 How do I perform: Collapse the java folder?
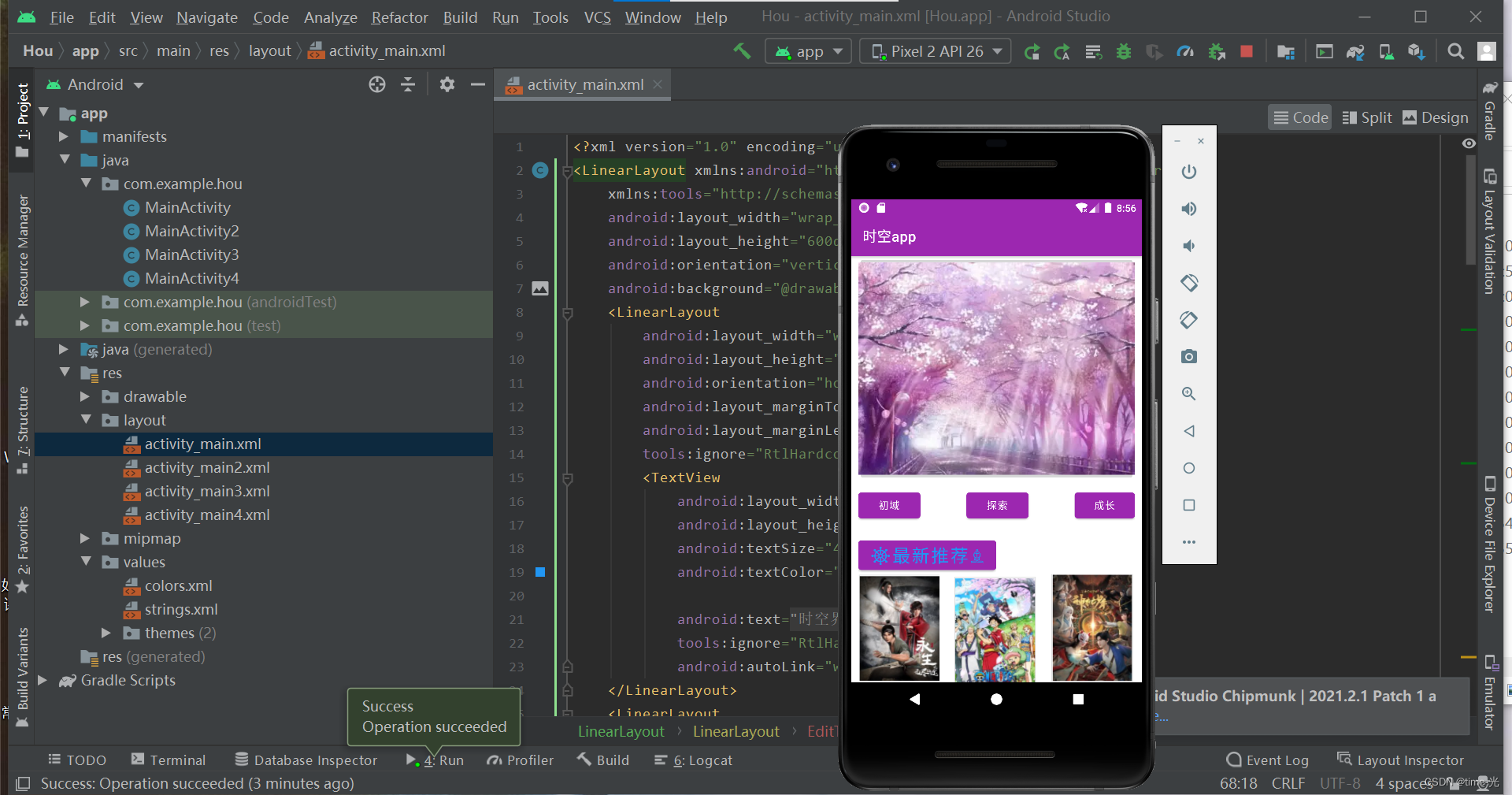[x=65, y=160]
